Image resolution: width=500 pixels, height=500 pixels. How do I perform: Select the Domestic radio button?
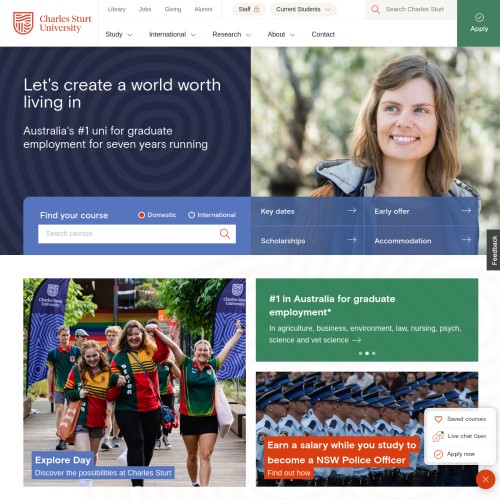pyautogui.click(x=141, y=215)
